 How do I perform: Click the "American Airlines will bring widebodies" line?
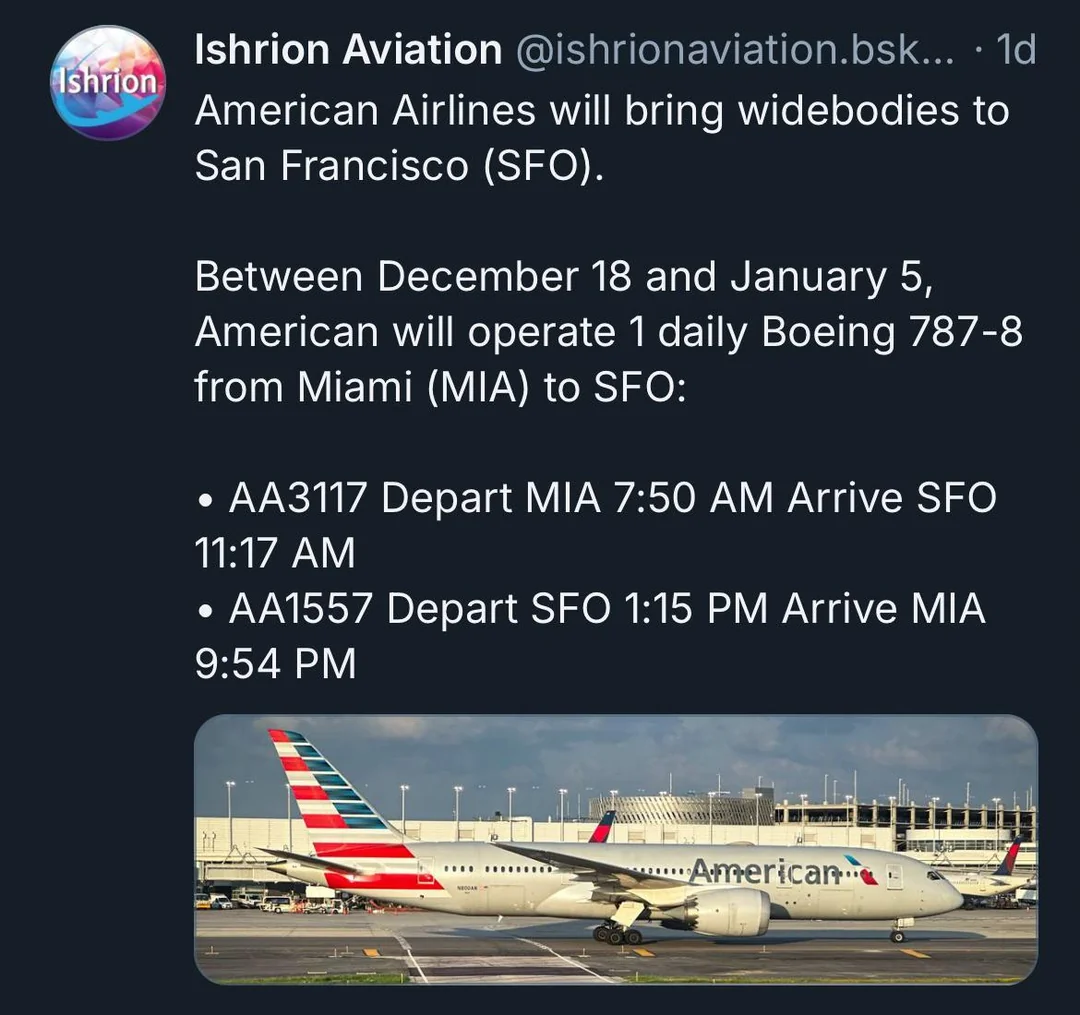click(601, 110)
